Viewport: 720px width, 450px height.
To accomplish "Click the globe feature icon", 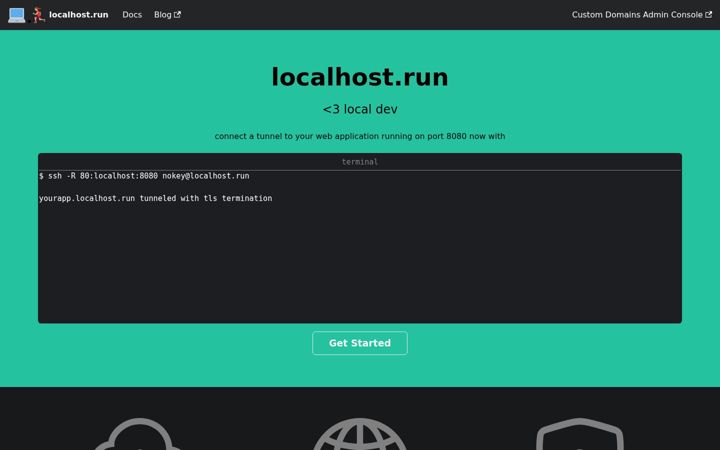I will click(360, 434).
